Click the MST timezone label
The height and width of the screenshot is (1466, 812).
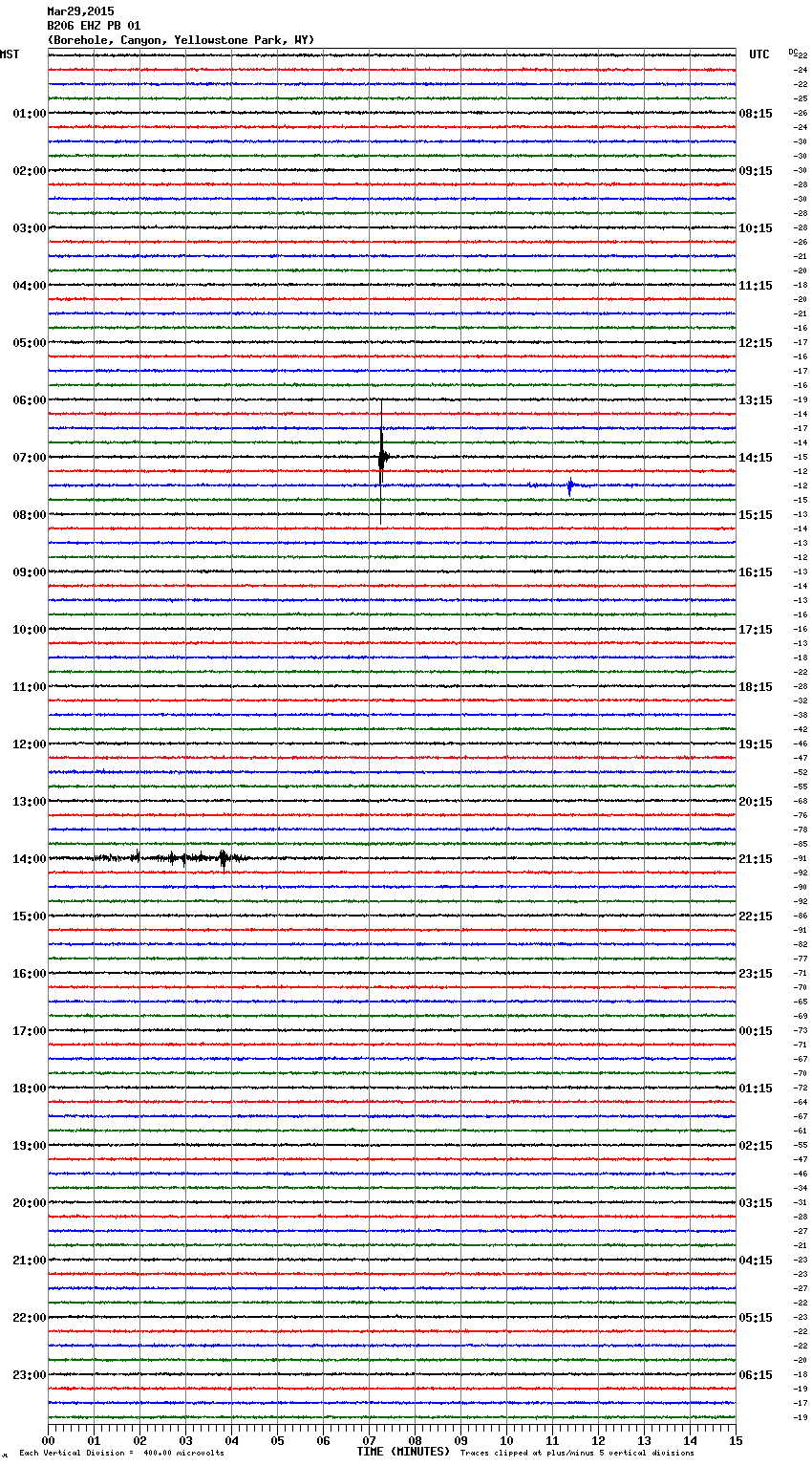[x=10, y=54]
